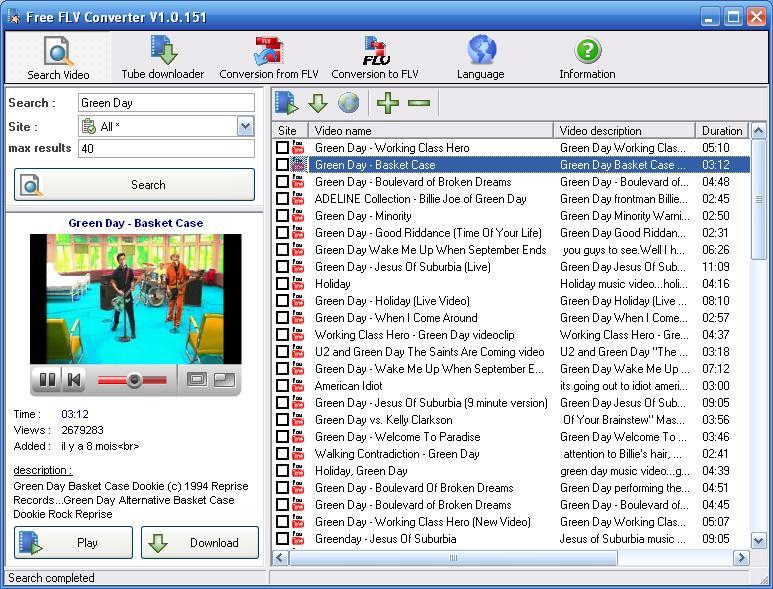Check the box for Working Class Hero 05:10
The width and height of the screenshot is (773, 589).
[x=282, y=148]
